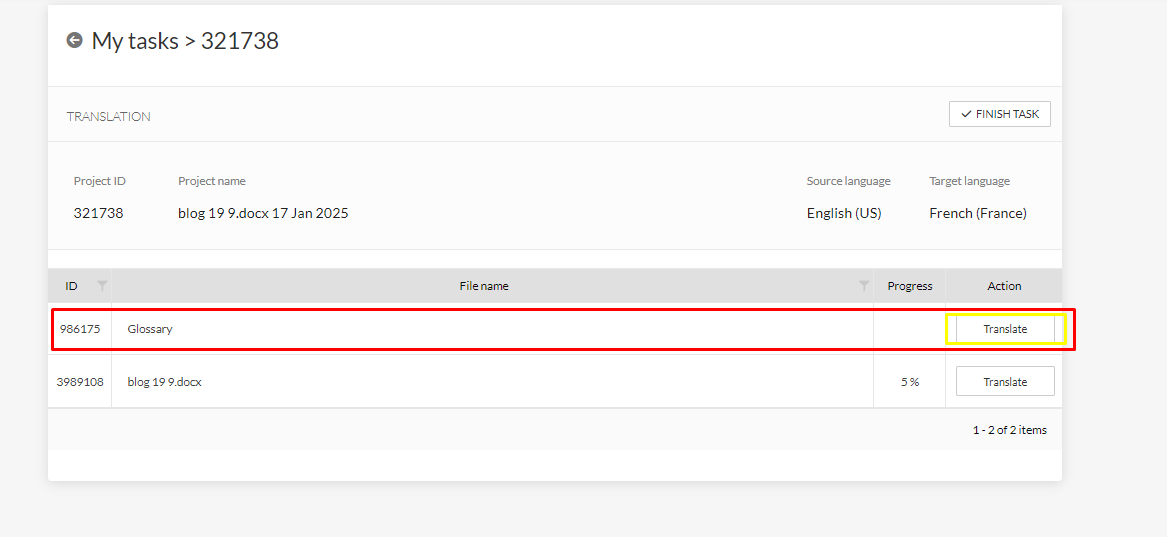This screenshot has height=537, width=1167.
Task: Open filter icon in ID column header
Action: click(x=101, y=286)
